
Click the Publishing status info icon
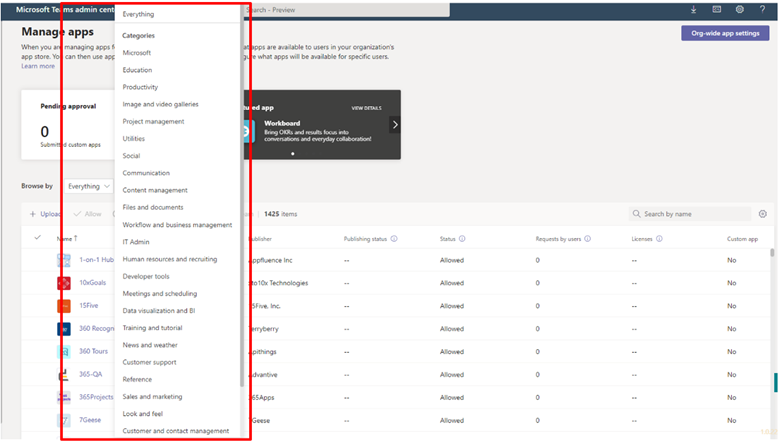click(x=394, y=239)
